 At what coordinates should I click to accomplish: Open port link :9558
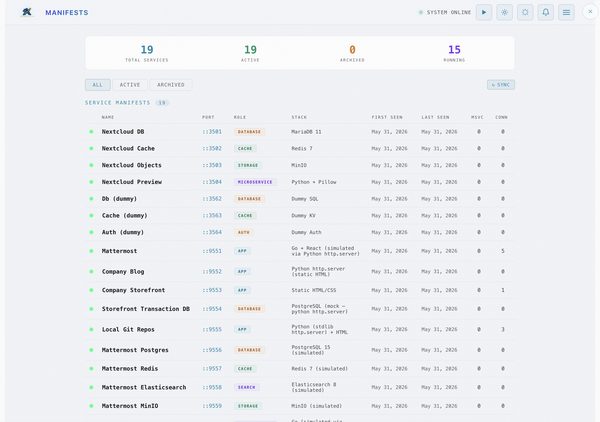coord(212,387)
